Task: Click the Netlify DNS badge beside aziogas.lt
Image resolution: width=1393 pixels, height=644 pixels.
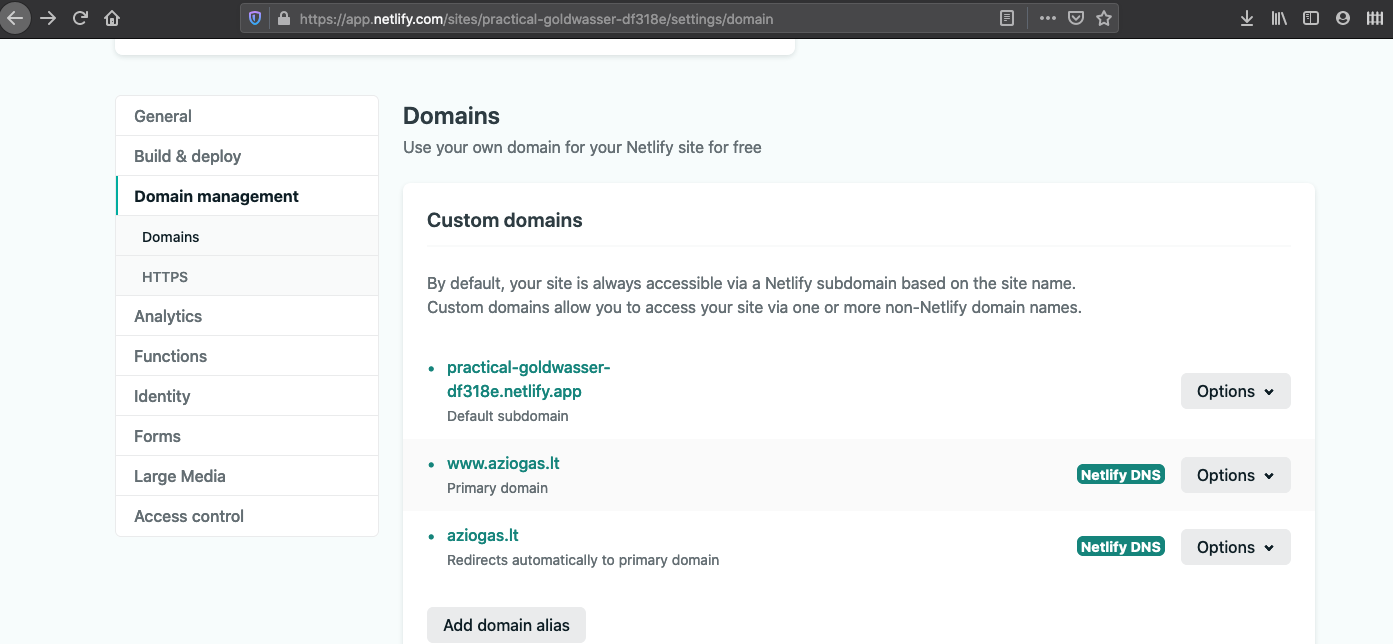Action: pos(1120,546)
